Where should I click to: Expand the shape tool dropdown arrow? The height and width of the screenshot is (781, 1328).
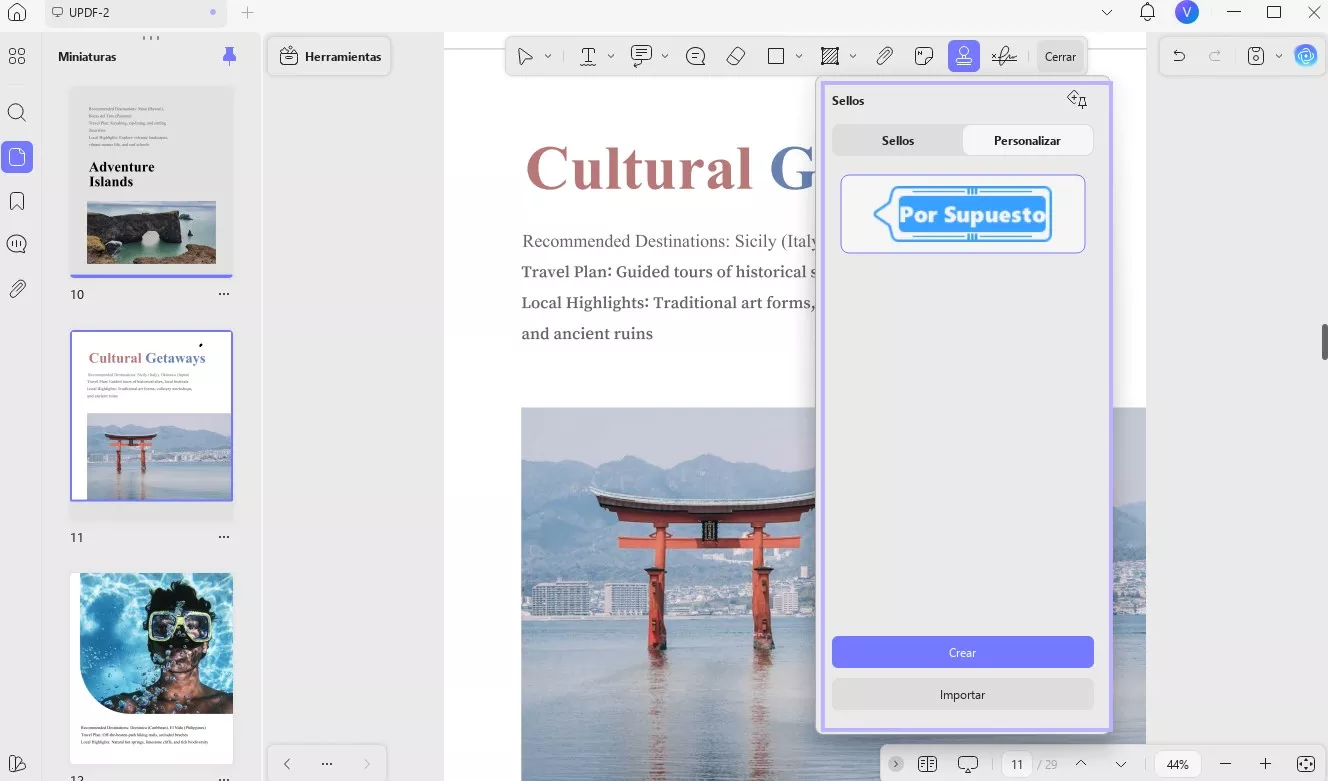(x=799, y=57)
